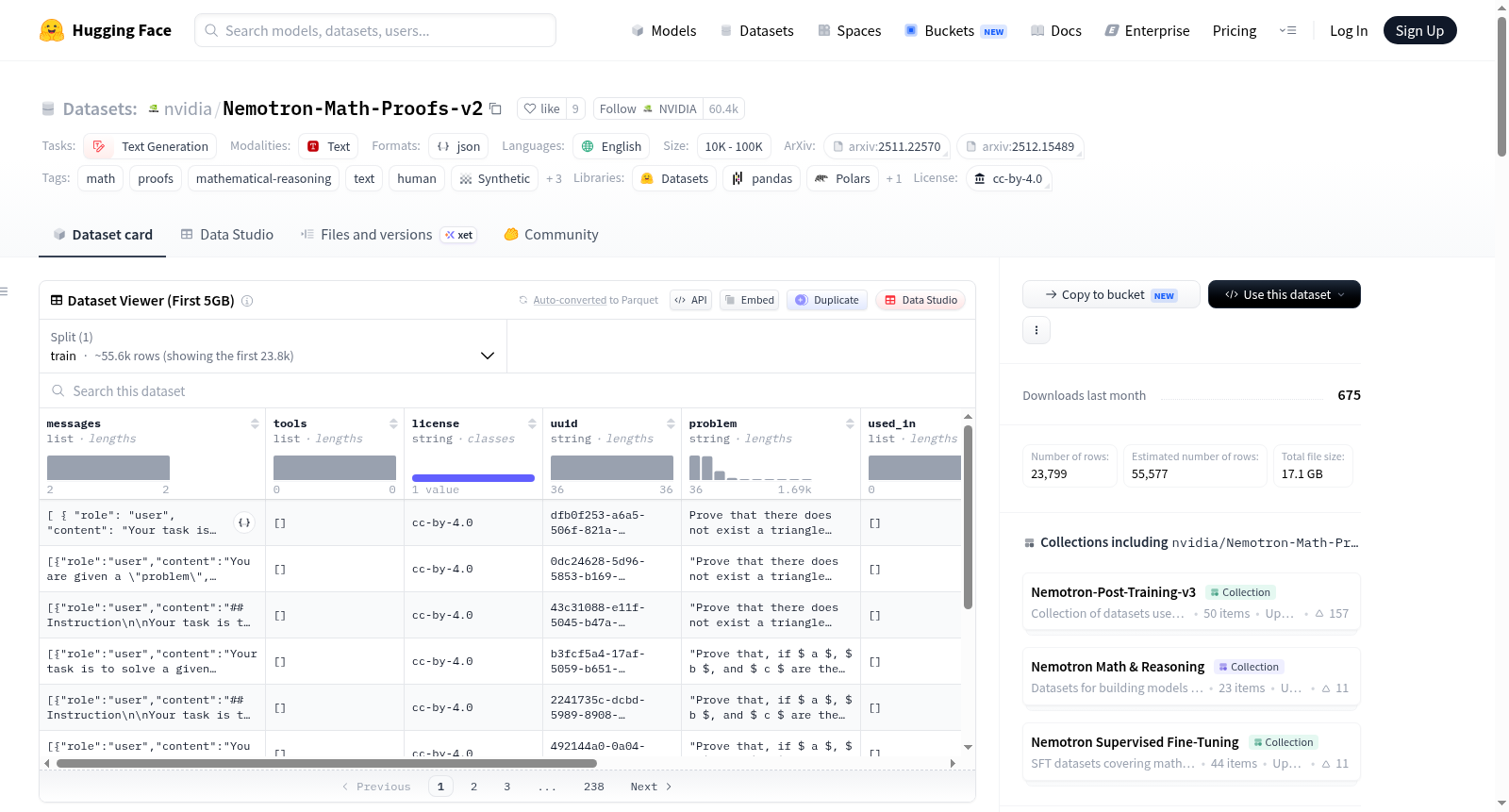This screenshot has height=812, width=1509.
Task: Open the Nemotron-Post-Training-v3 collection
Action: tap(1191, 602)
